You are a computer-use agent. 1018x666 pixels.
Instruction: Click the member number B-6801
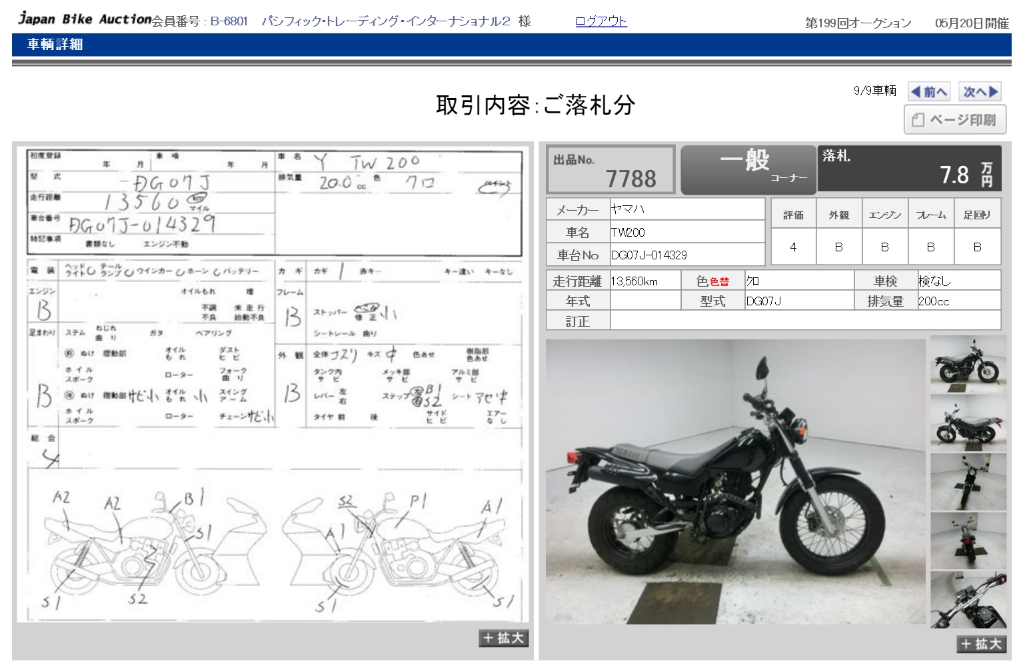[x=229, y=21]
